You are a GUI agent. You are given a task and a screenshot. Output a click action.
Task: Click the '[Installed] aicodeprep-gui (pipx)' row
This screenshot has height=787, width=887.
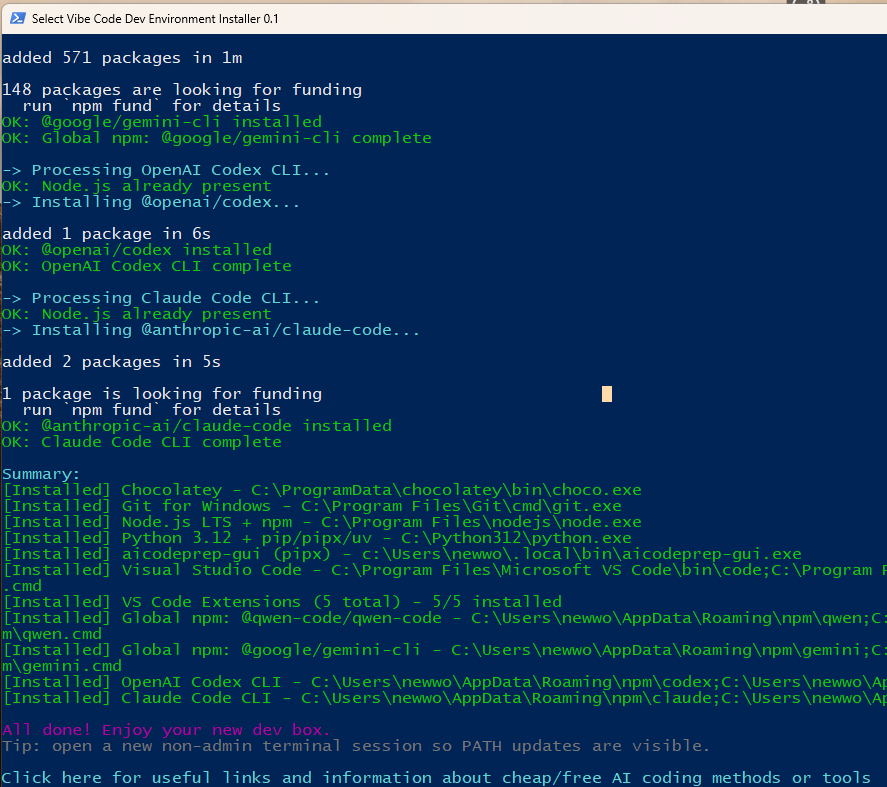pyautogui.click(x=402, y=554)
